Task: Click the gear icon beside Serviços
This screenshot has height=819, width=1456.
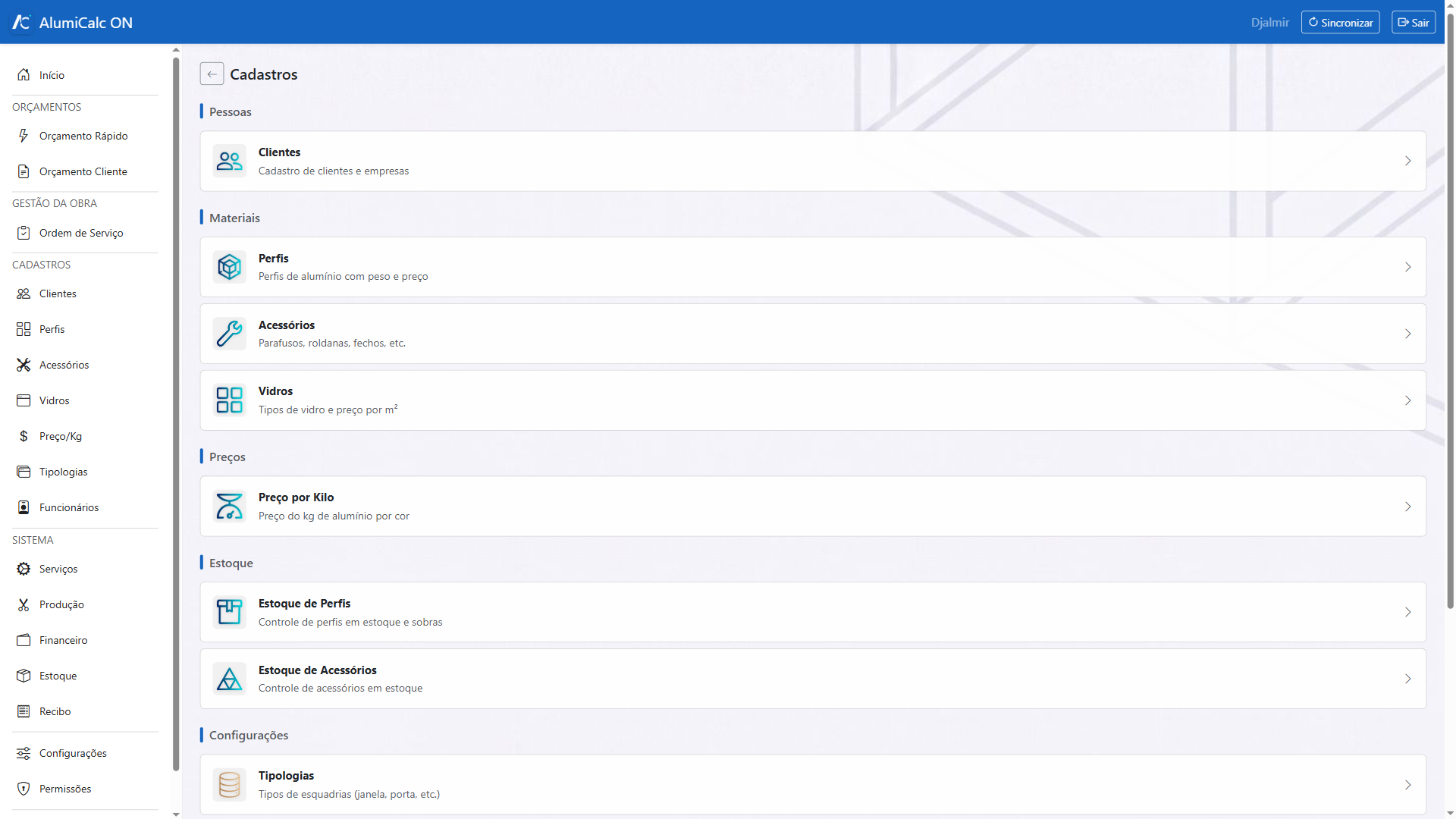Action: (24, 569)
